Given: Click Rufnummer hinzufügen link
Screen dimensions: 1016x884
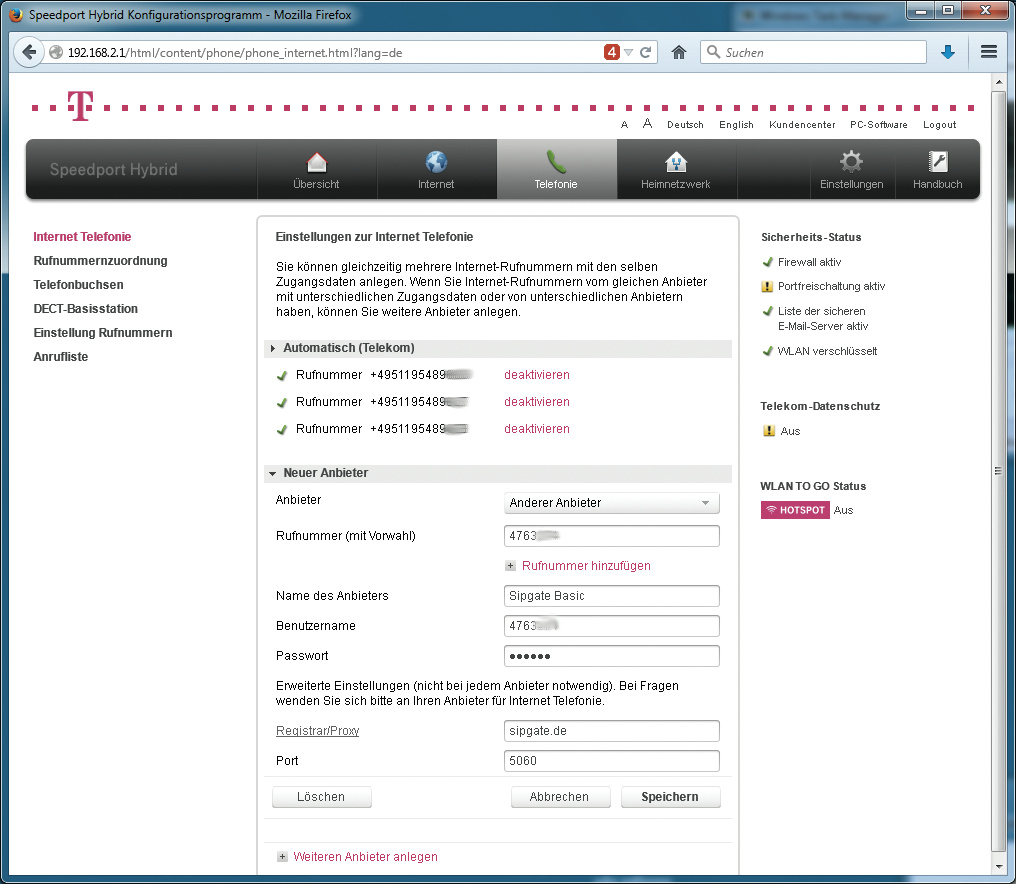Looking at the screenshot, I should [x=586, y=566].
